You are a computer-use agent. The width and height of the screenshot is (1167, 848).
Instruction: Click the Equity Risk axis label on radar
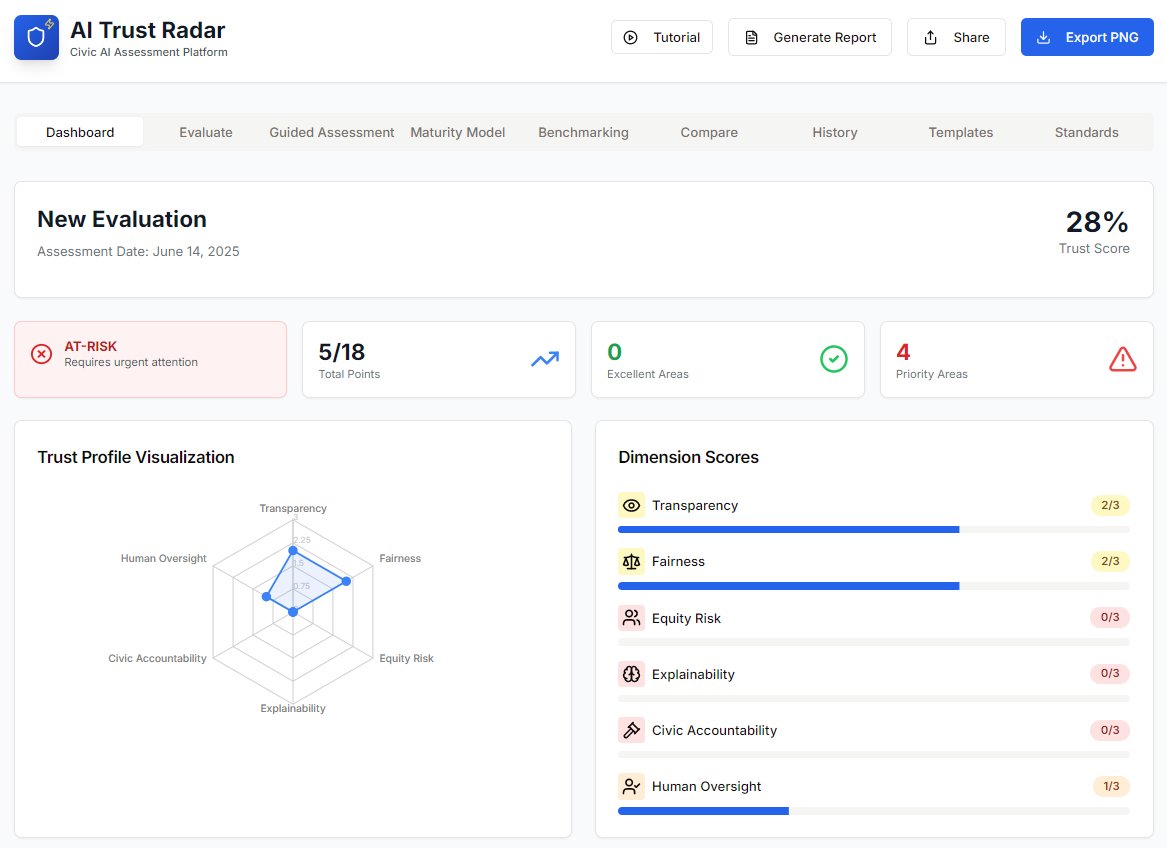tap(406, 658)
